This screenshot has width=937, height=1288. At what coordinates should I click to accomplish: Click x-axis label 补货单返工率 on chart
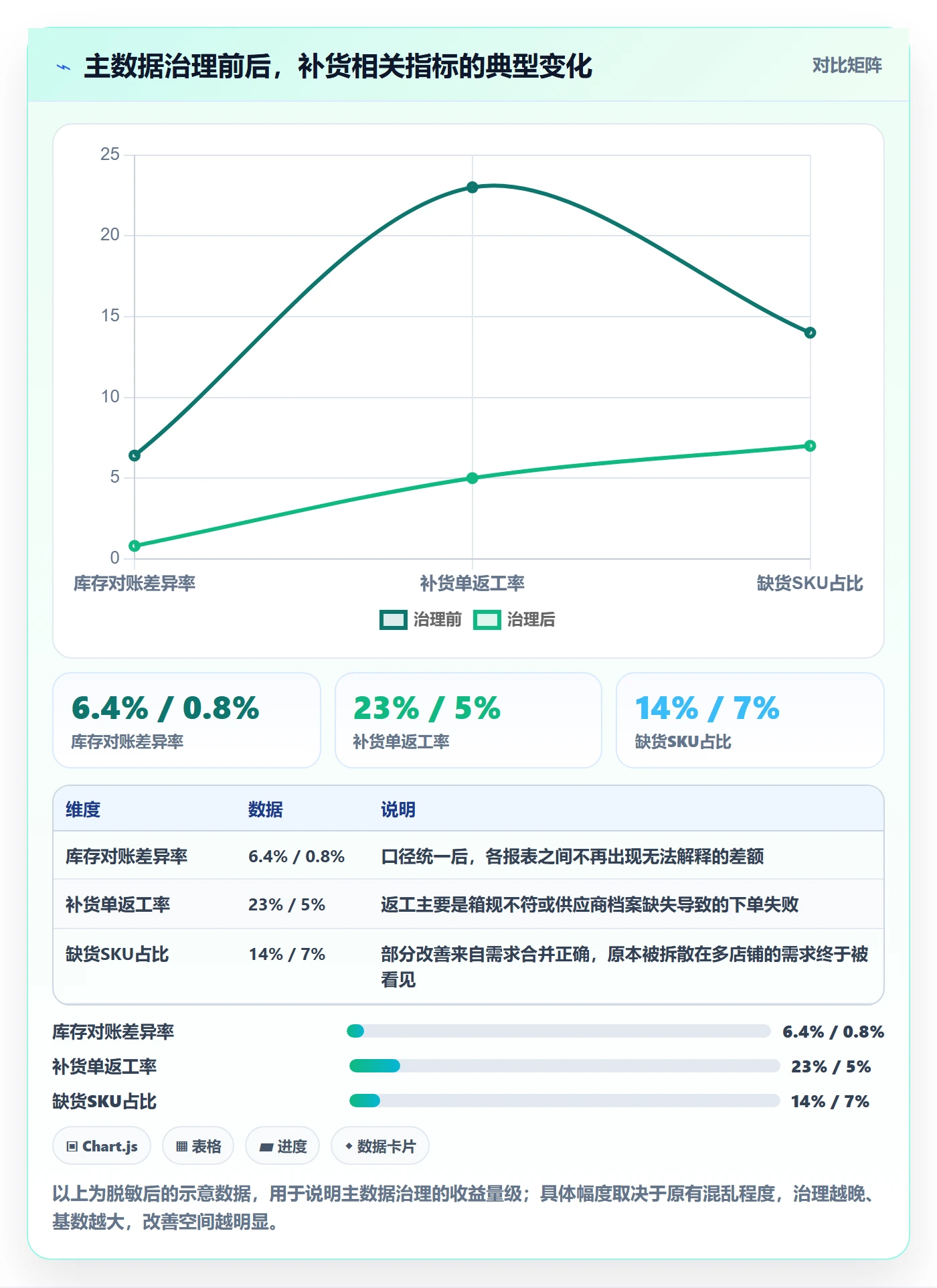(473, 584)
